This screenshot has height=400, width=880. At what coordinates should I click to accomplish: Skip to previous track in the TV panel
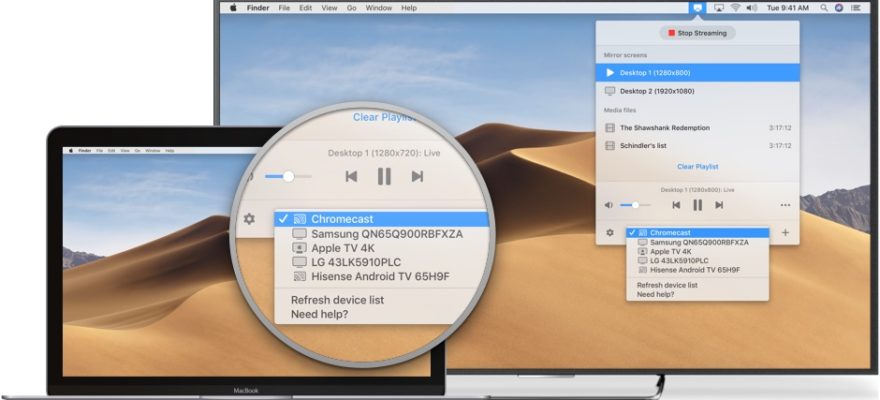676,205
